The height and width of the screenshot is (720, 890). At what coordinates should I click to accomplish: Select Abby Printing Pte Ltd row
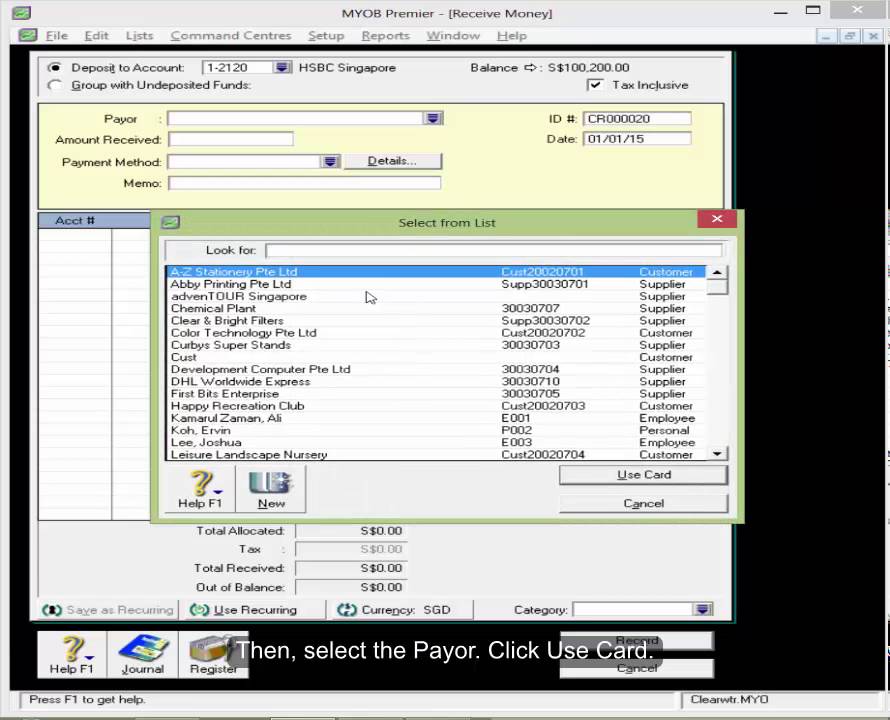click(436, 284)
